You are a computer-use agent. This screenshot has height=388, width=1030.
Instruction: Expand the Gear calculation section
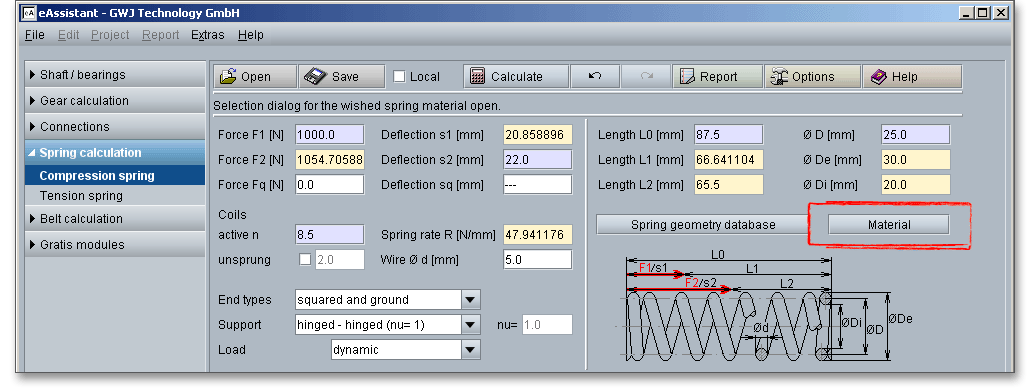tap(115, 100)
